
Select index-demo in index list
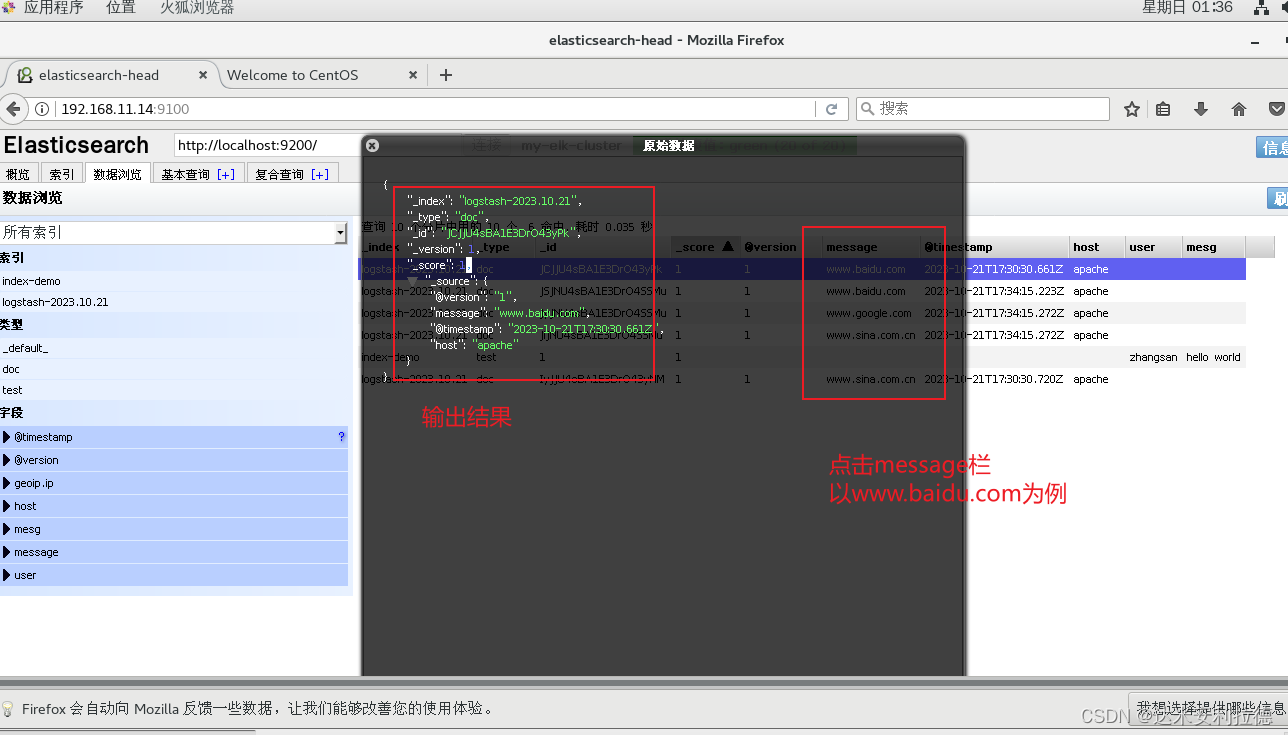pos(31,281)
